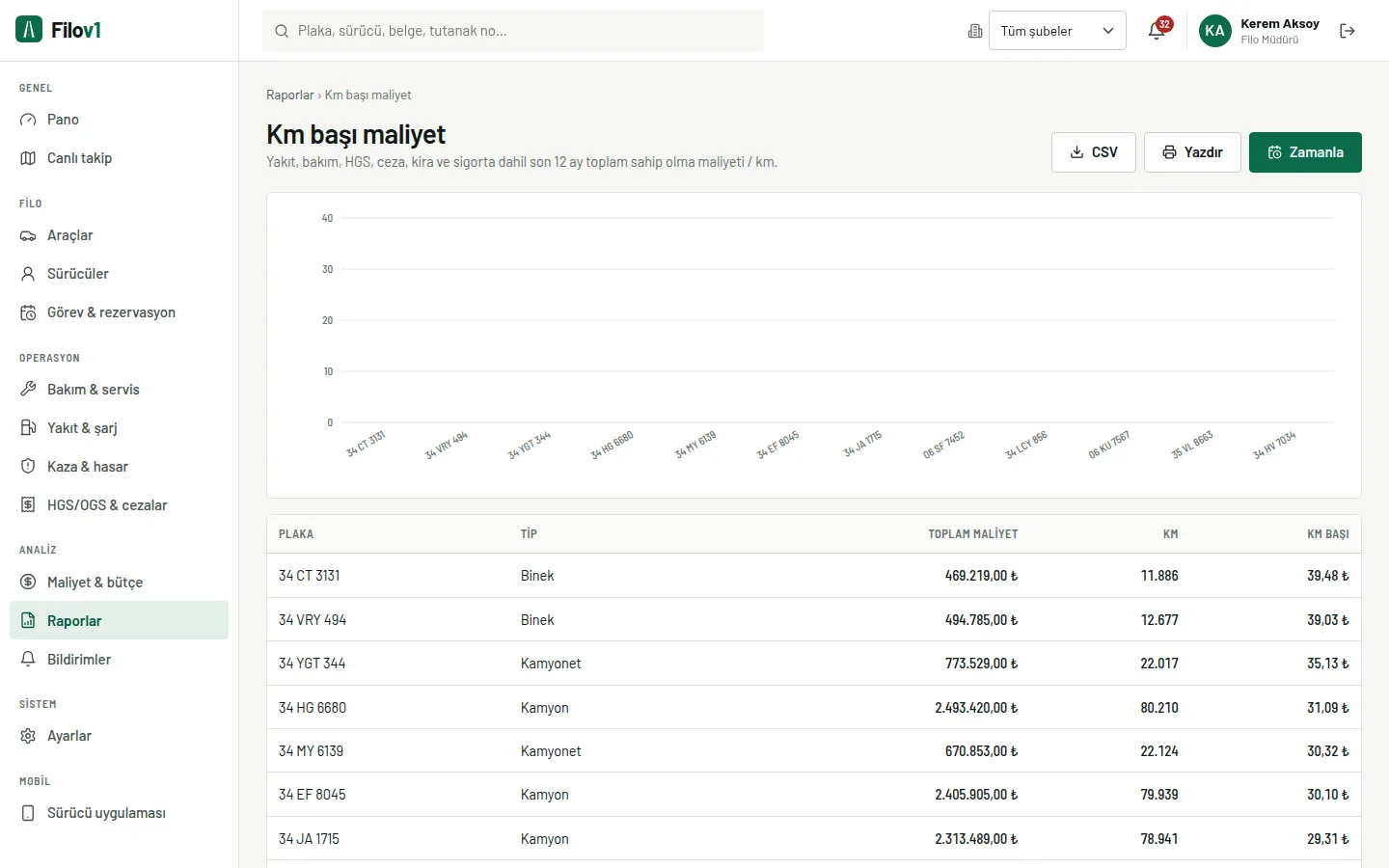Open Sürücü uygulaması

119,813
